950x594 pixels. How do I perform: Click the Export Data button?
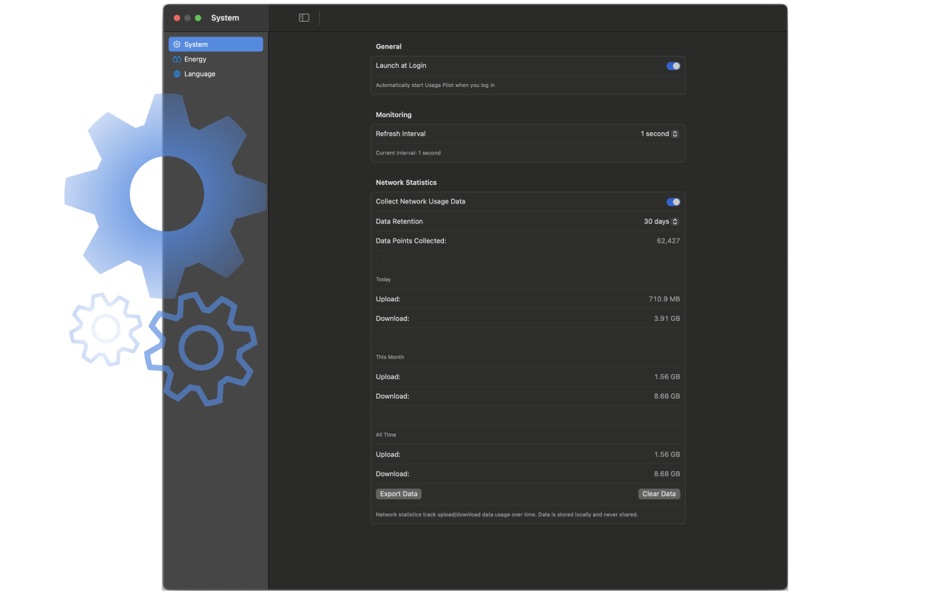coord(398,493)
